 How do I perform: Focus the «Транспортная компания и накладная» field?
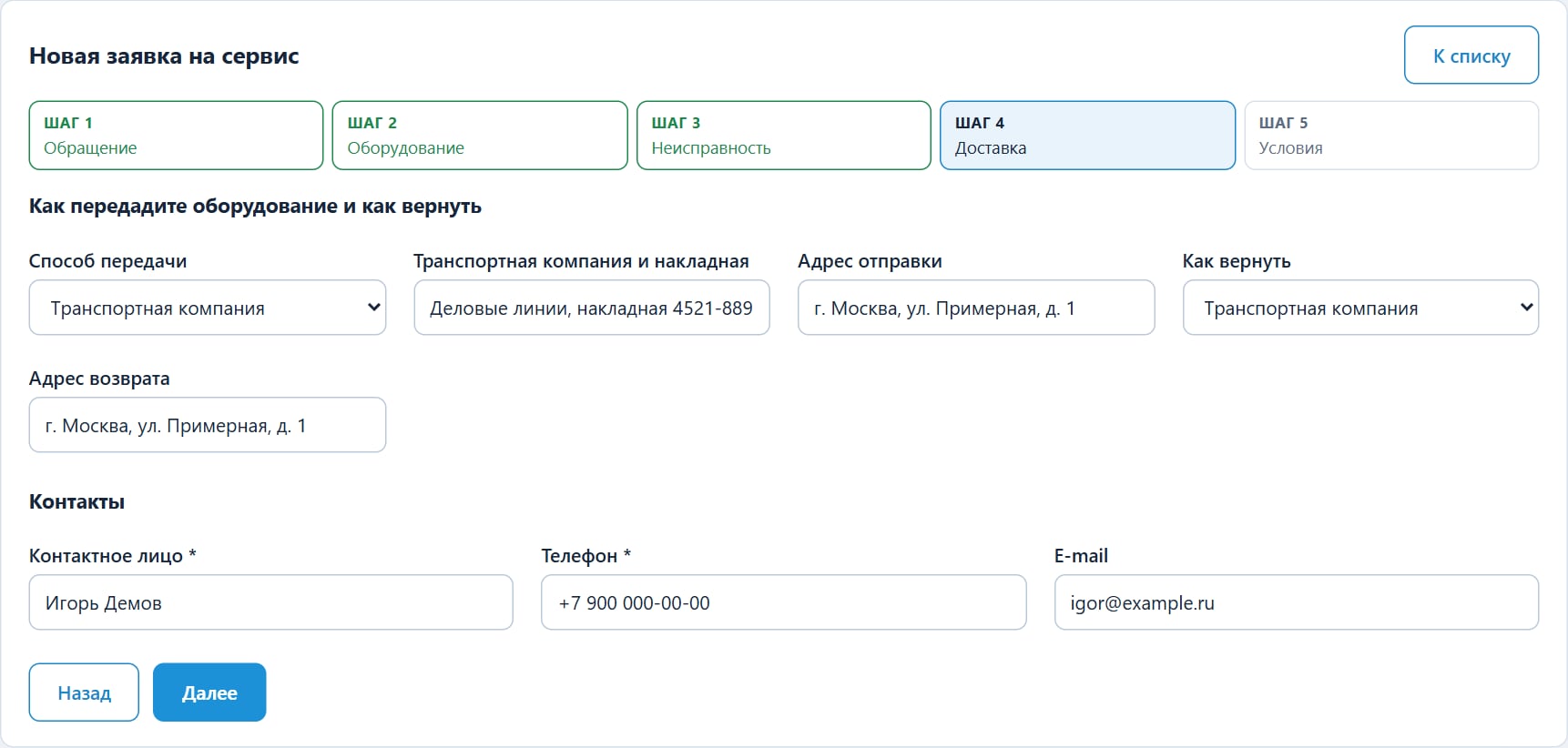[x=592, y=308]
